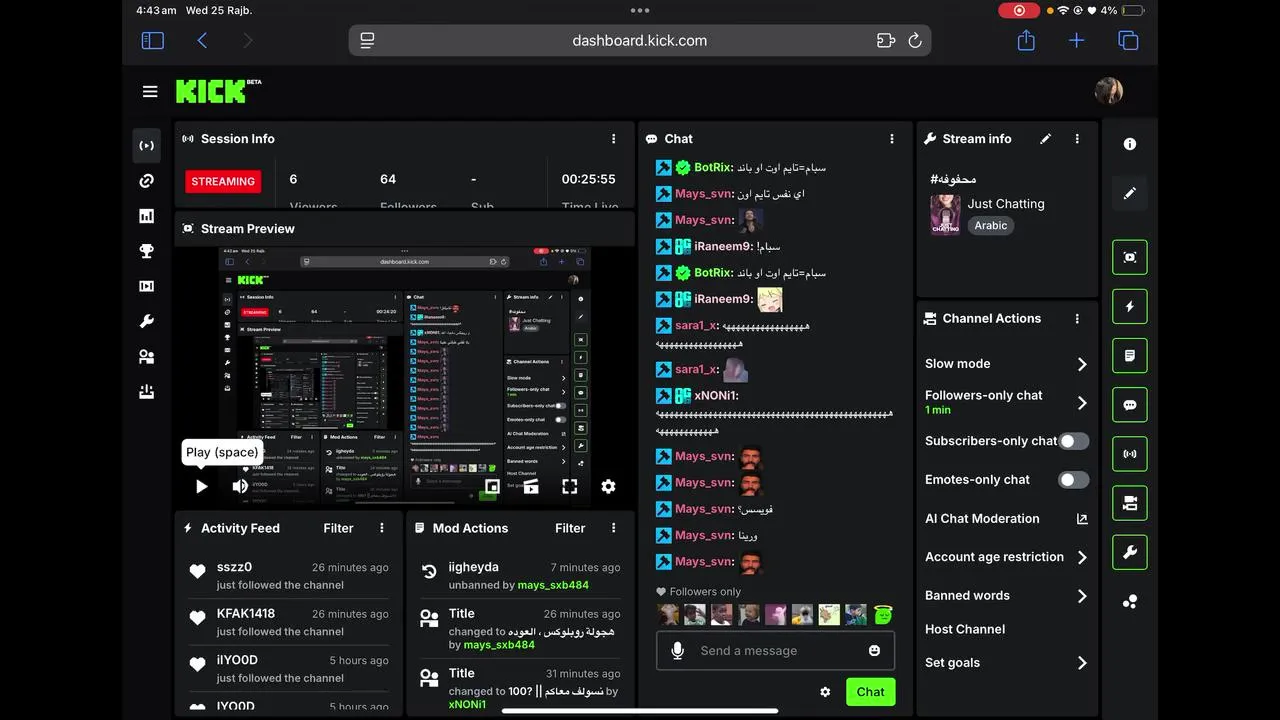Viewport: 1280px width, 720px height.
Task: Click the green Chat send button
Action: [870, 692]
